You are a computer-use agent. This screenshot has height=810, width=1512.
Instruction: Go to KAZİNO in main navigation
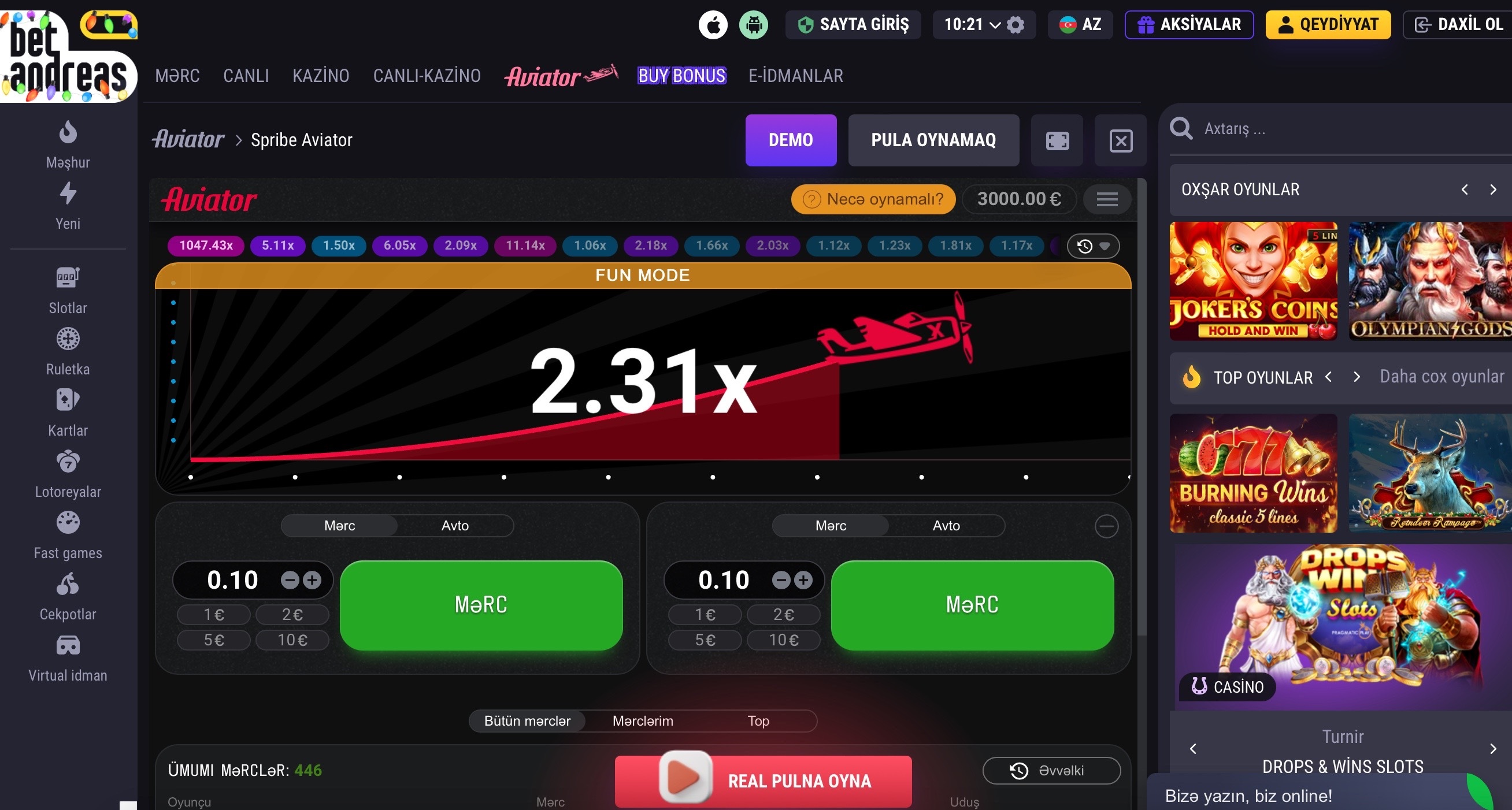click(320, 76)
